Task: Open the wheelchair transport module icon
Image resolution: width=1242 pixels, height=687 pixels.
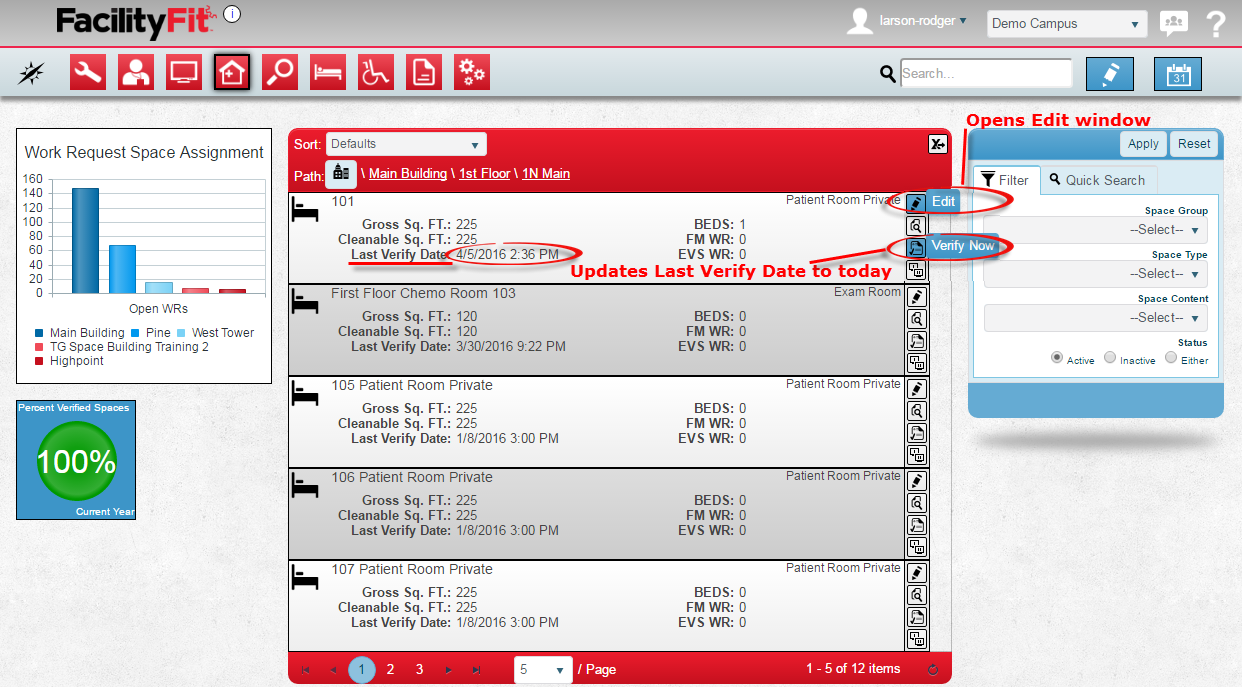Action: (376, 72)
